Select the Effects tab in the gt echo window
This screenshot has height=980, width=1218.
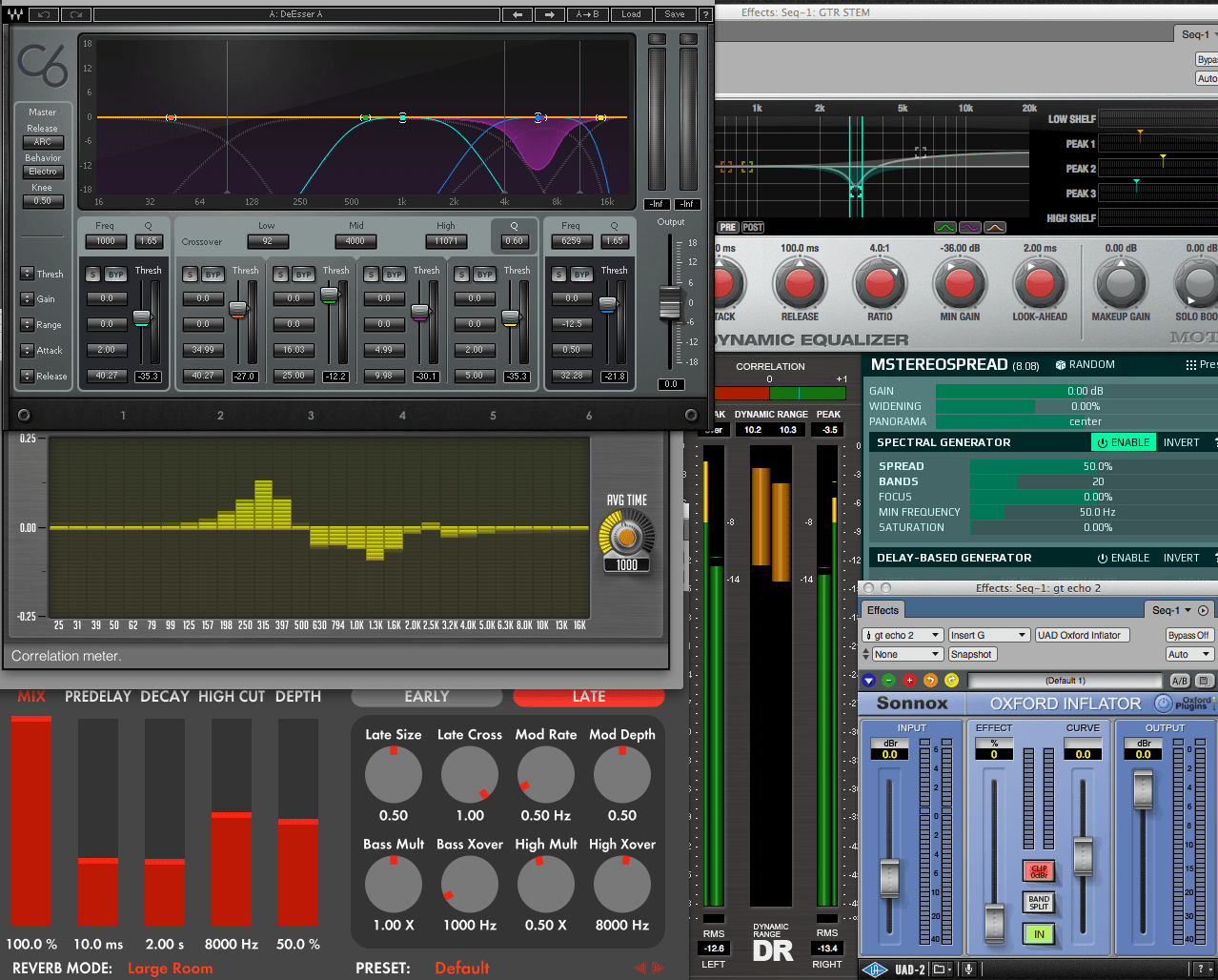[x=882, y=609]
